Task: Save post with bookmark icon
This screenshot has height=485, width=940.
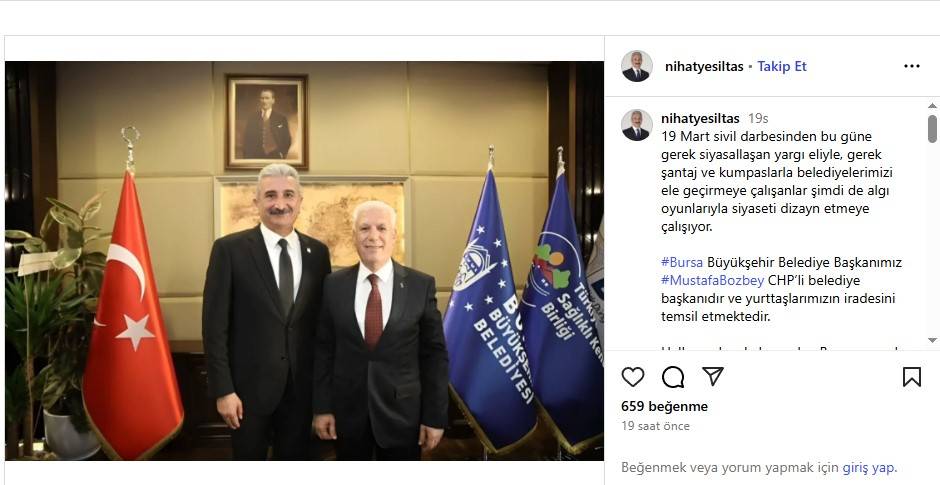Action: click(x=911, y=376)
